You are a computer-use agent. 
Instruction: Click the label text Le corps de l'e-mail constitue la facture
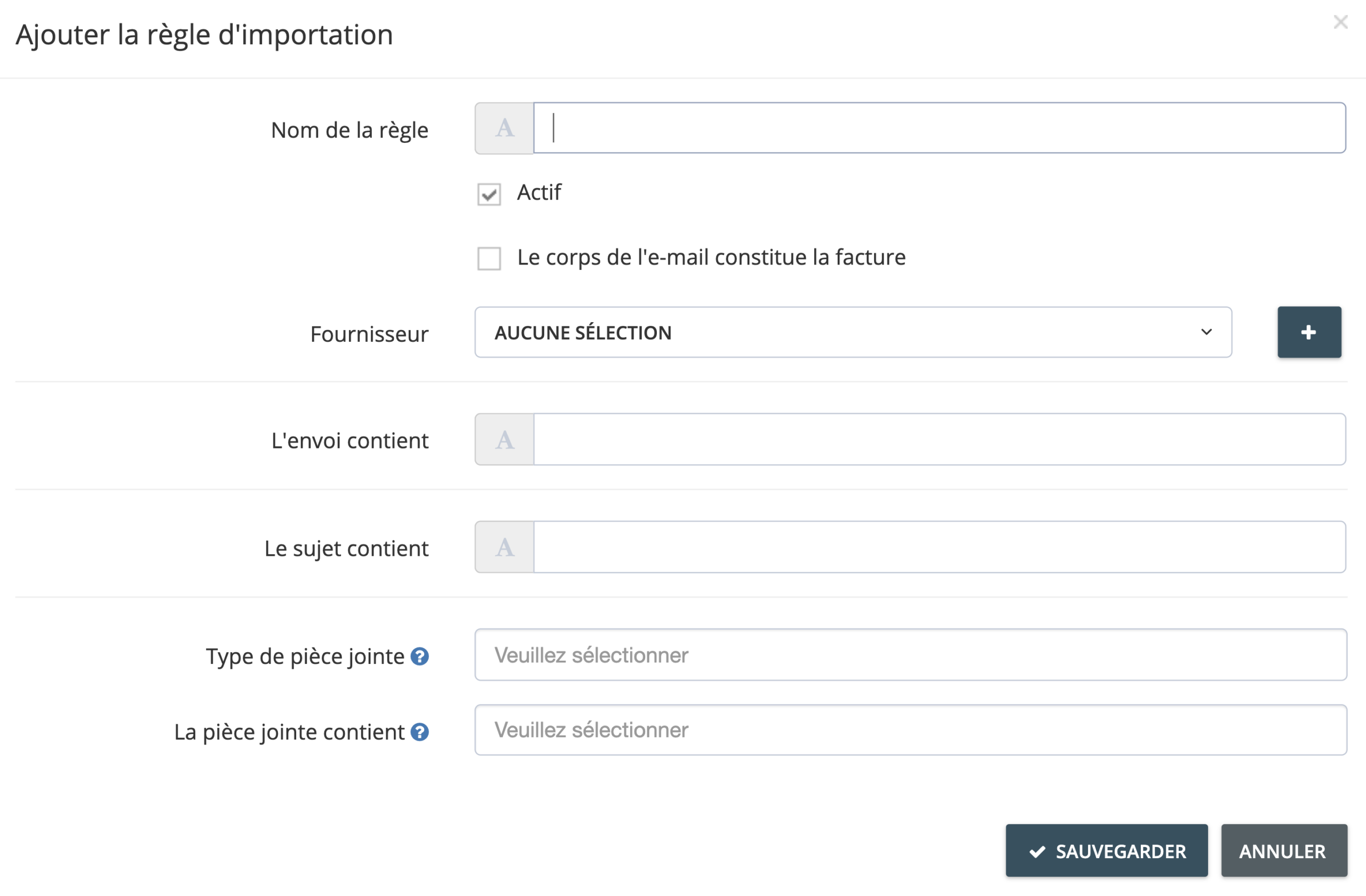tap(711, 258)
